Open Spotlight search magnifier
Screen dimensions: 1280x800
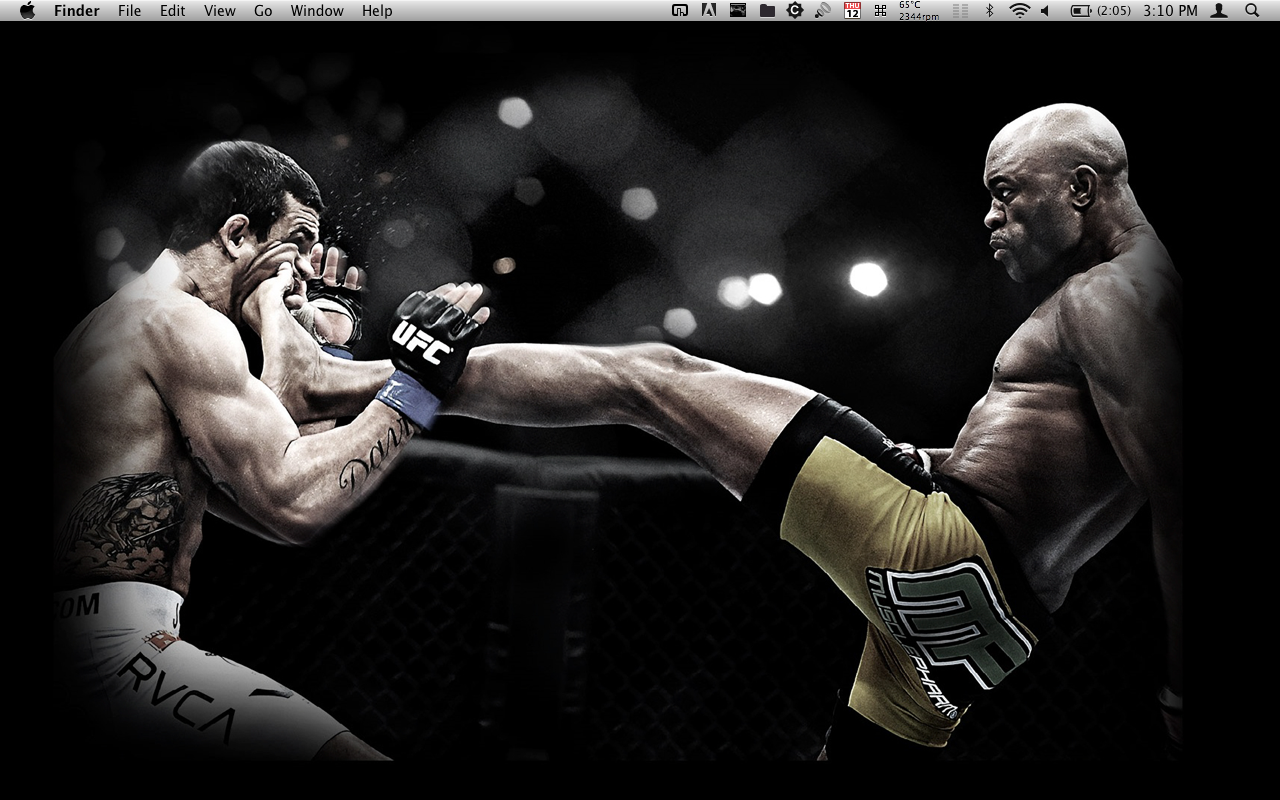[1252, 11]
